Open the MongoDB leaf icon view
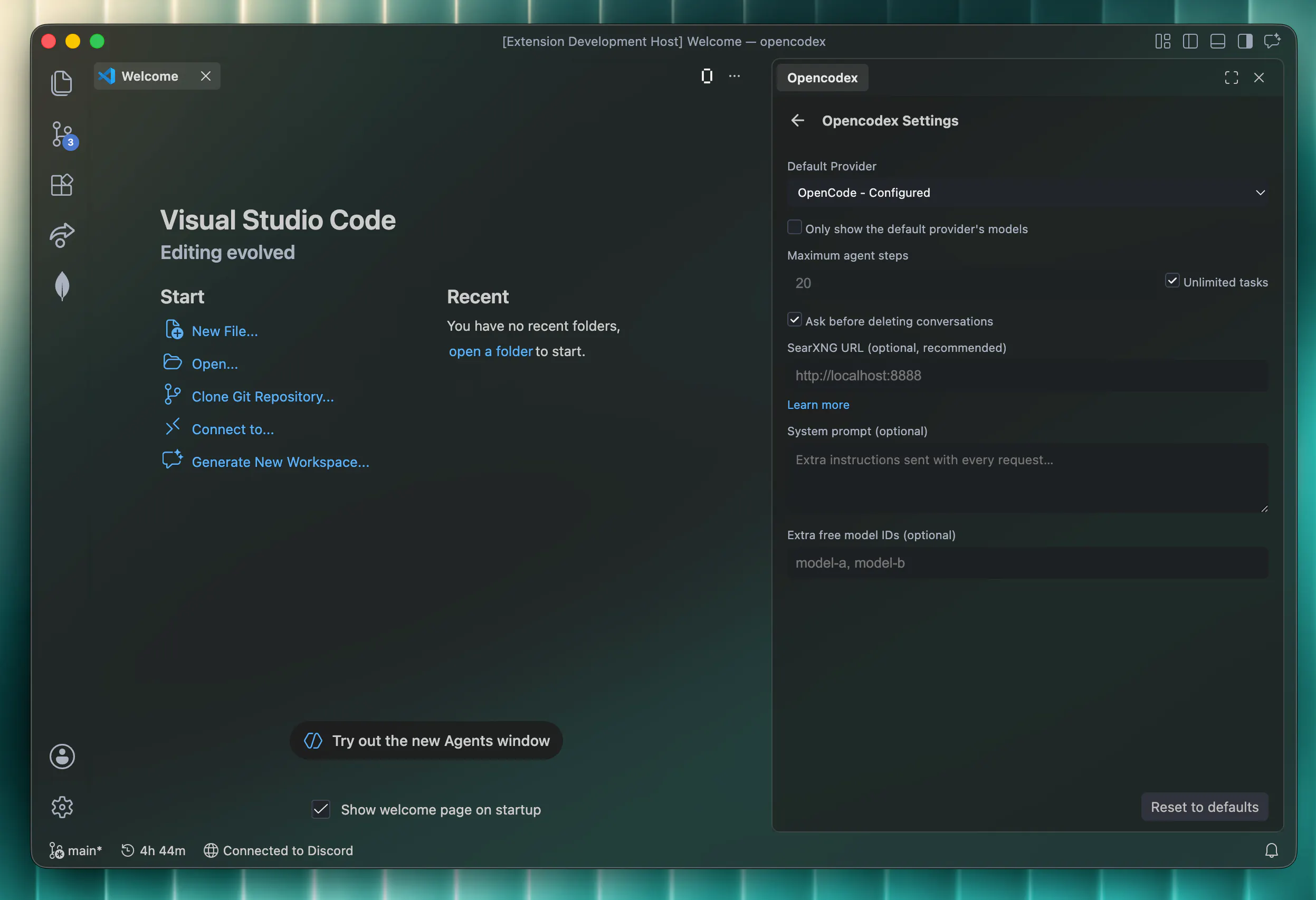The image size is (1316, 900). tap(62, 286)
